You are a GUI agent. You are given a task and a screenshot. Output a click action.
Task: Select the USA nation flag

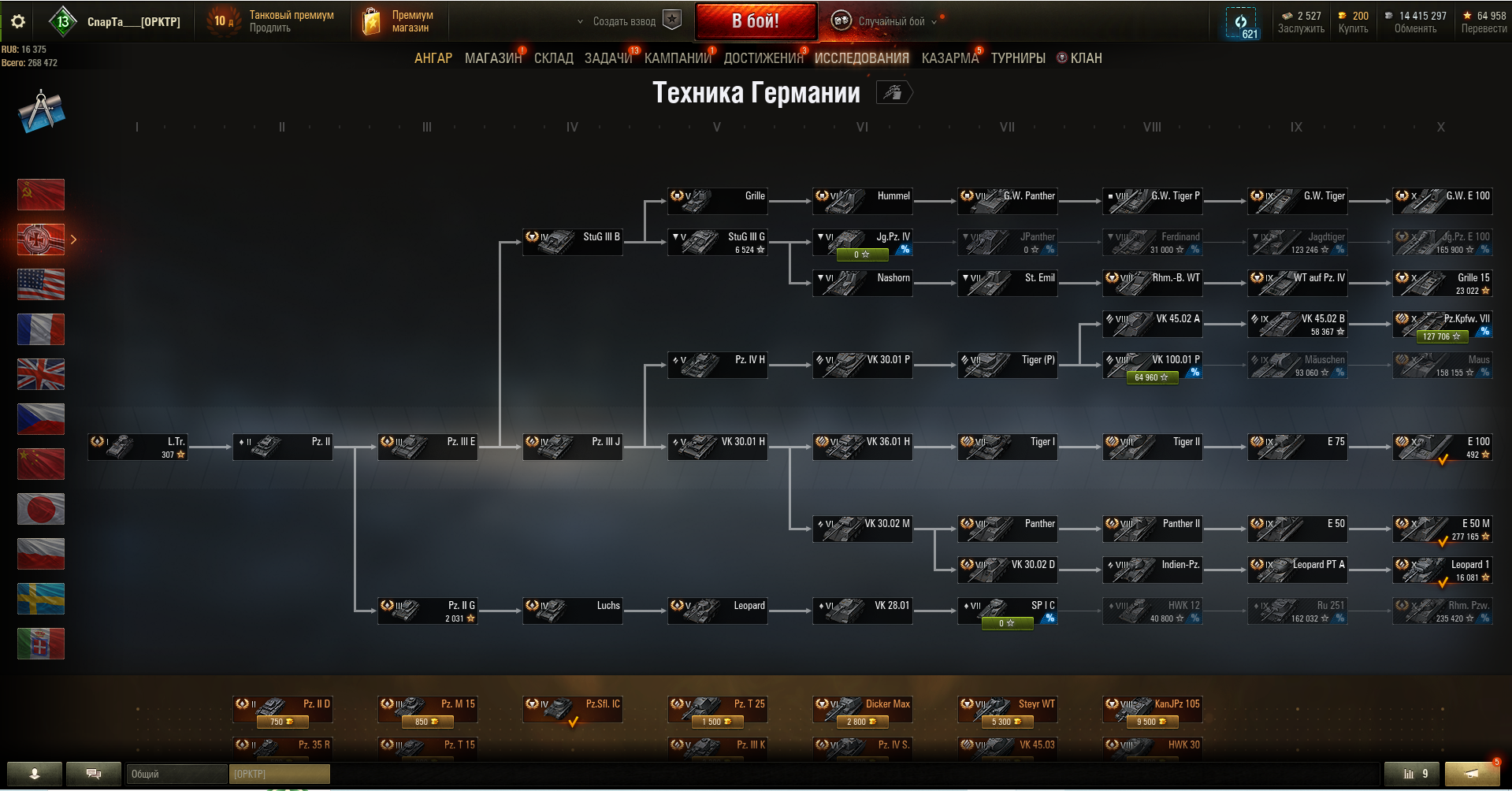(41, 284)
